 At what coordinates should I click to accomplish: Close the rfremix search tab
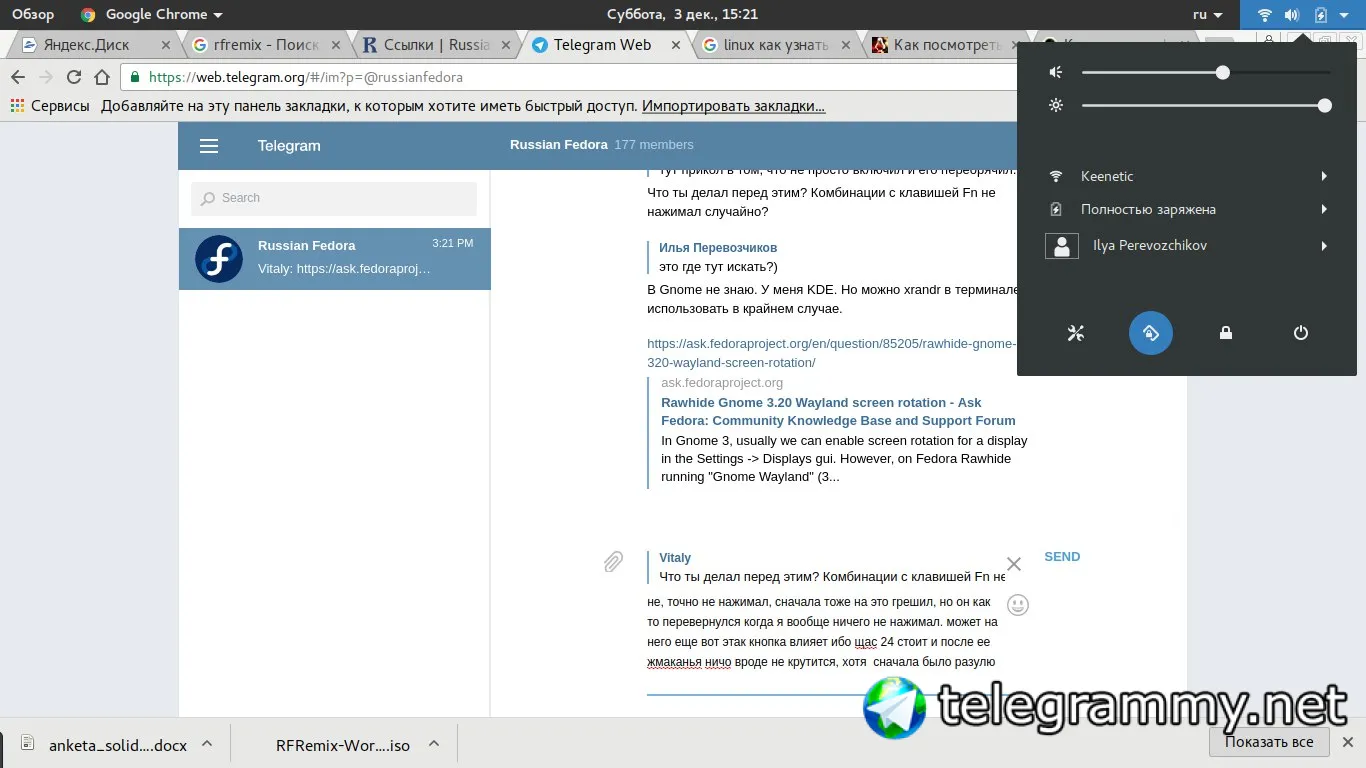(336, 45)
